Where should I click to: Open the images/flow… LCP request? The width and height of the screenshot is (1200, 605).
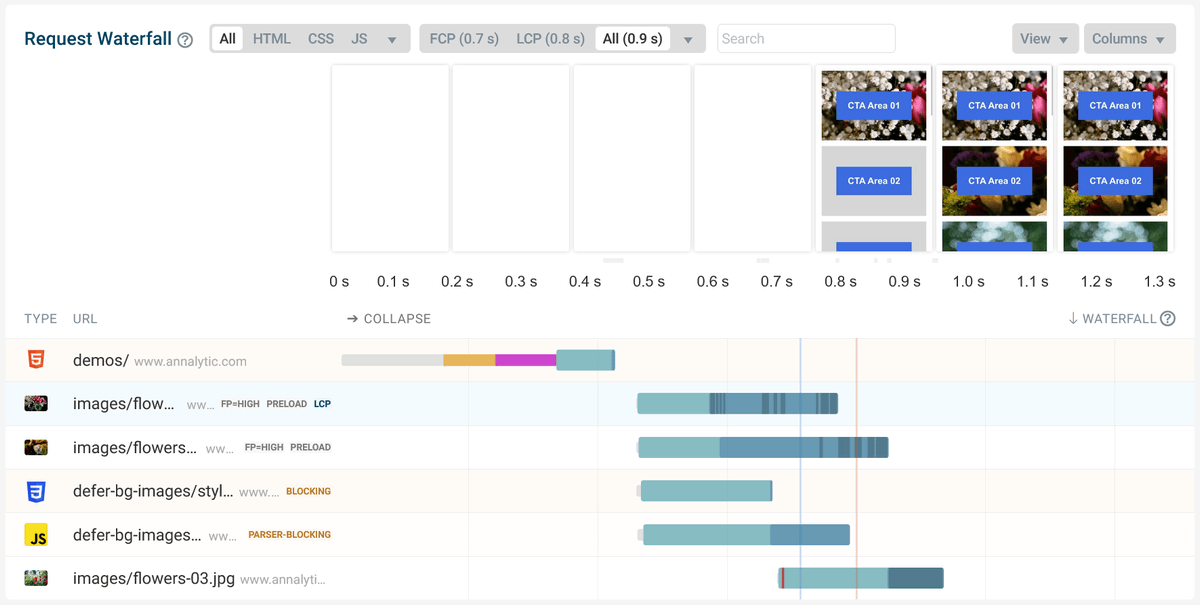(600, 404)
